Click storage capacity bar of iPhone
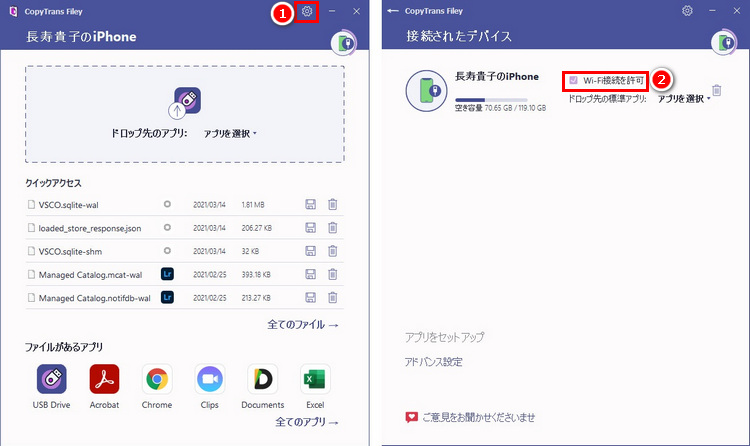This screenshot has width=750, height=446. [x=491, y=100]
